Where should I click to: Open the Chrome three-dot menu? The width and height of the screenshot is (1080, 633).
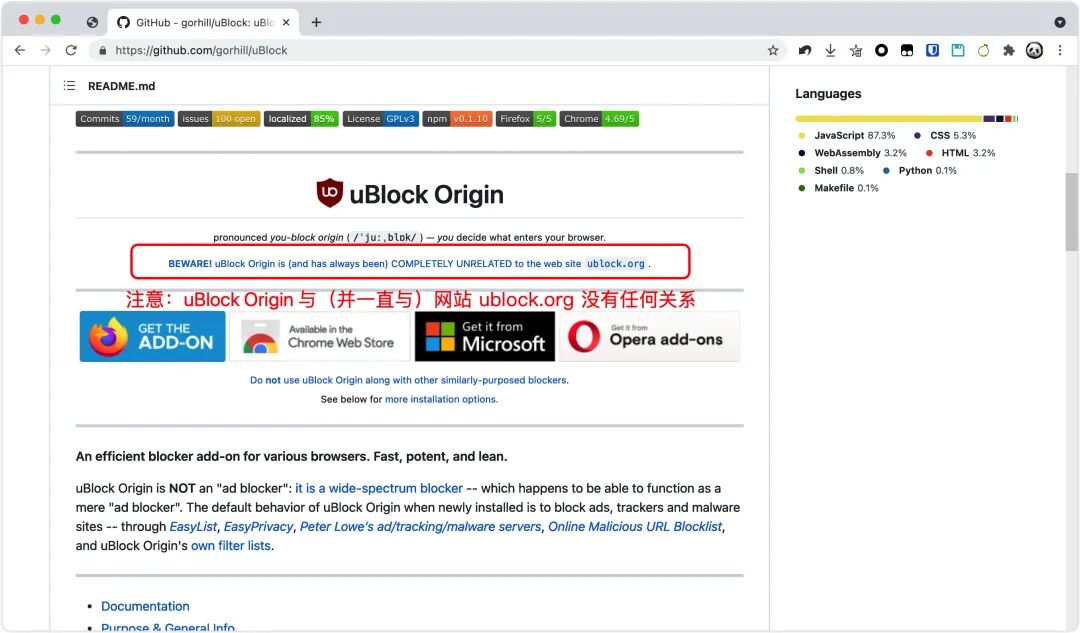(x=1060, y=50)
